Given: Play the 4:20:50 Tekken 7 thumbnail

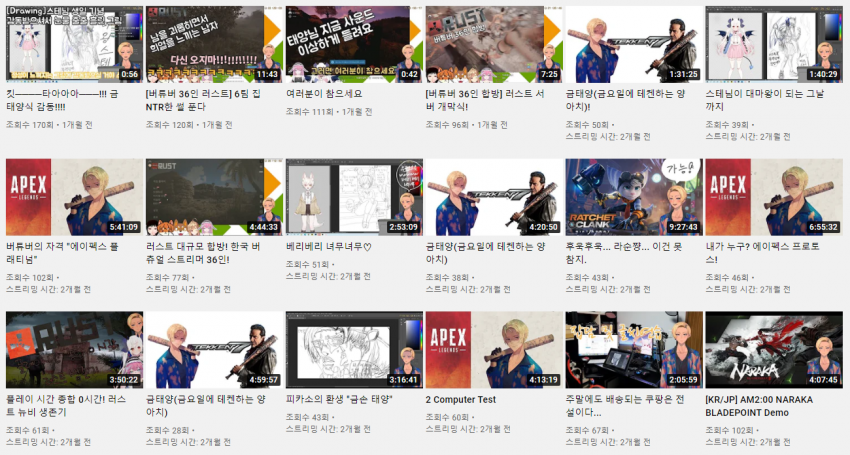Looking at the screenshot, I should point(494,197).
